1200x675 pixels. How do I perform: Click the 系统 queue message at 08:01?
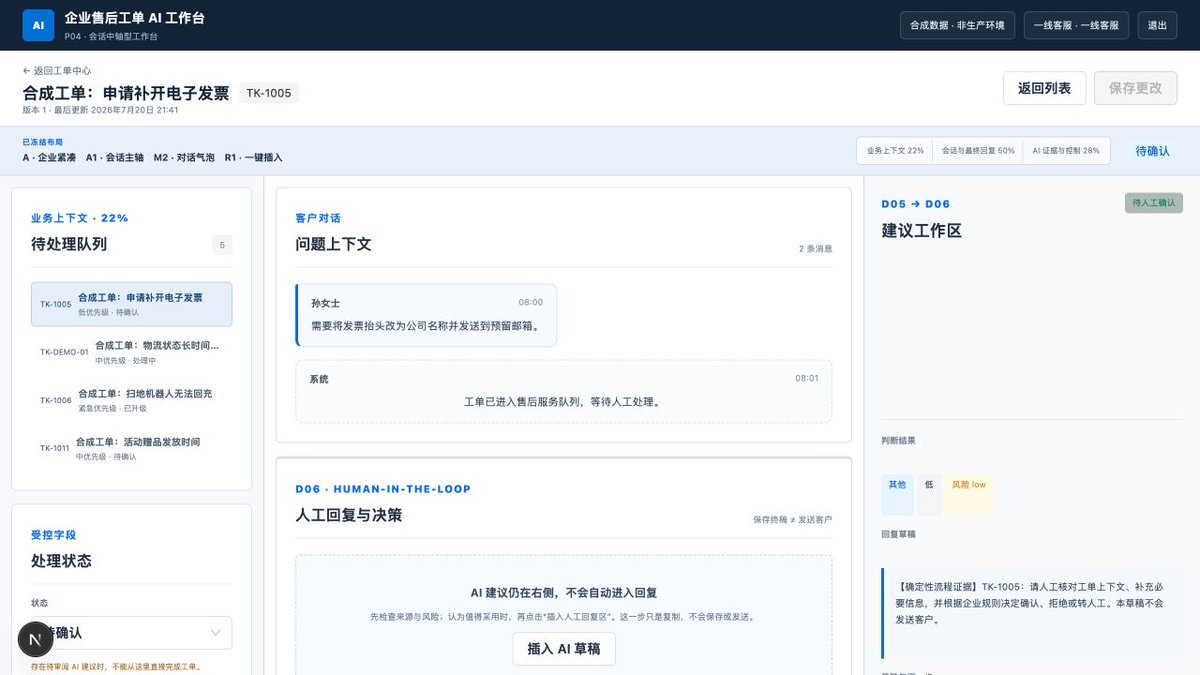tap(564, 391)
